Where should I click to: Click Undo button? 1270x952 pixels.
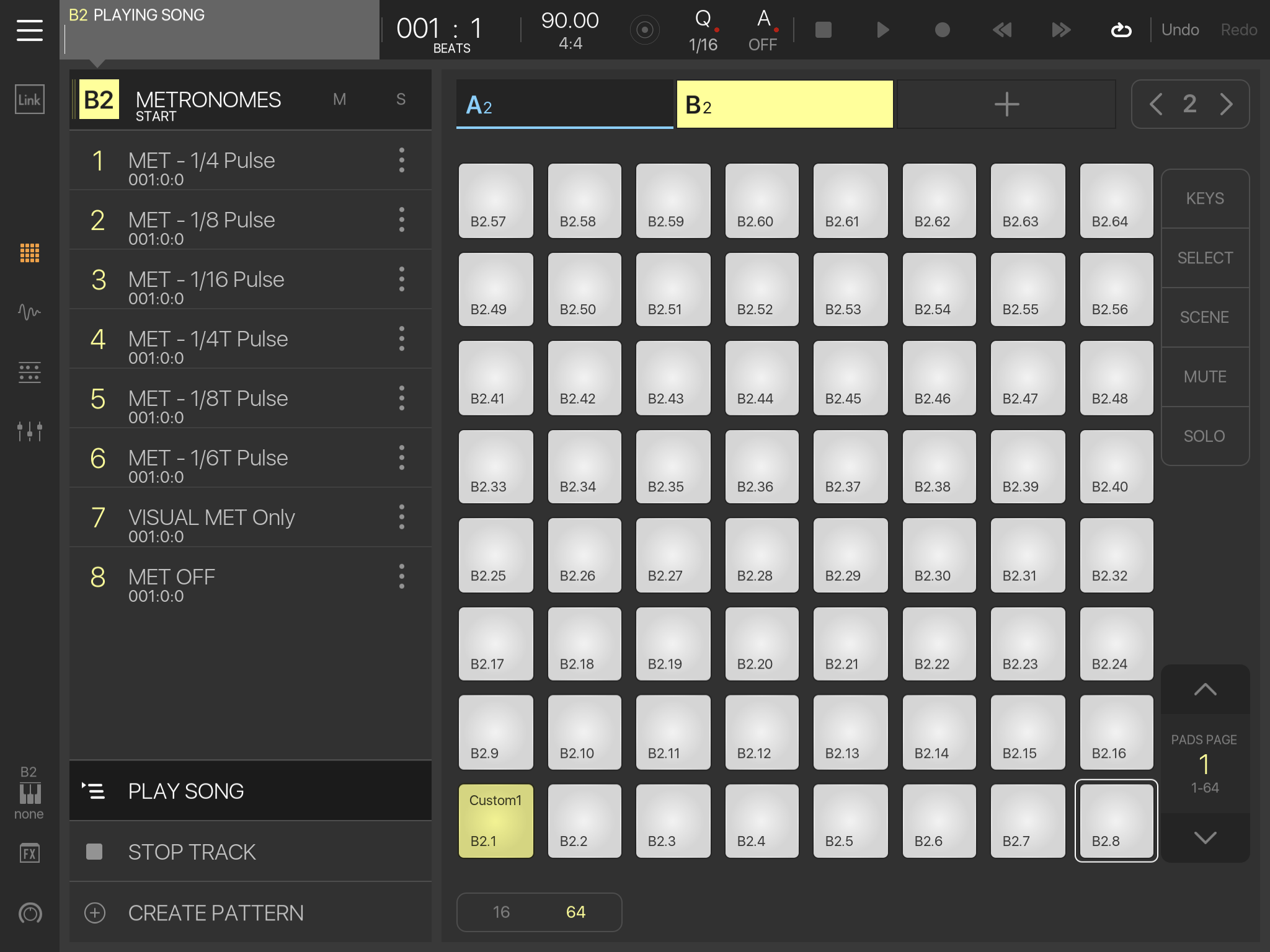click(1180, 30)
